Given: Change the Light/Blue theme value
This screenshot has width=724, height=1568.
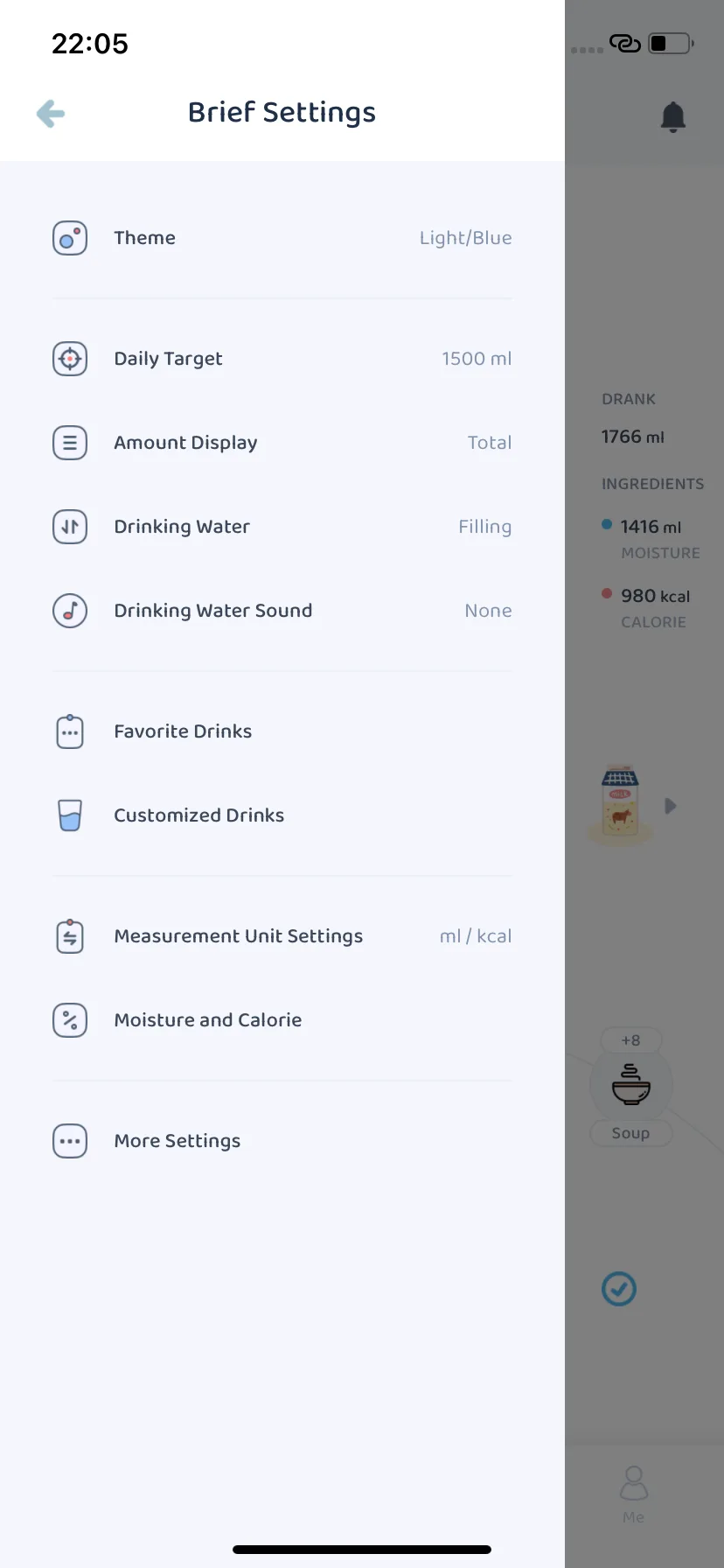Looking at the screenshot, I should click(x=465, y=238).
